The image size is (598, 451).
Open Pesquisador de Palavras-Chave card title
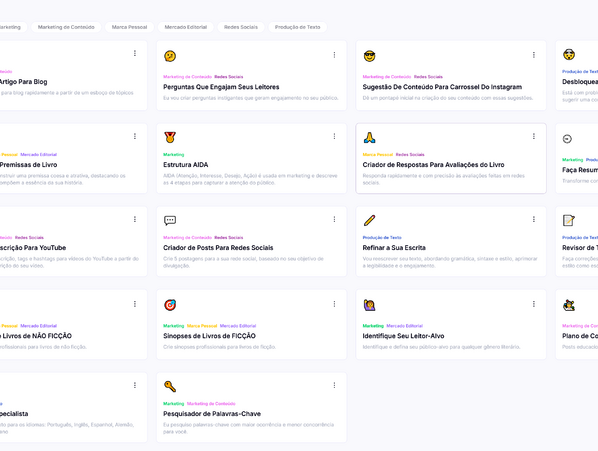212,414
